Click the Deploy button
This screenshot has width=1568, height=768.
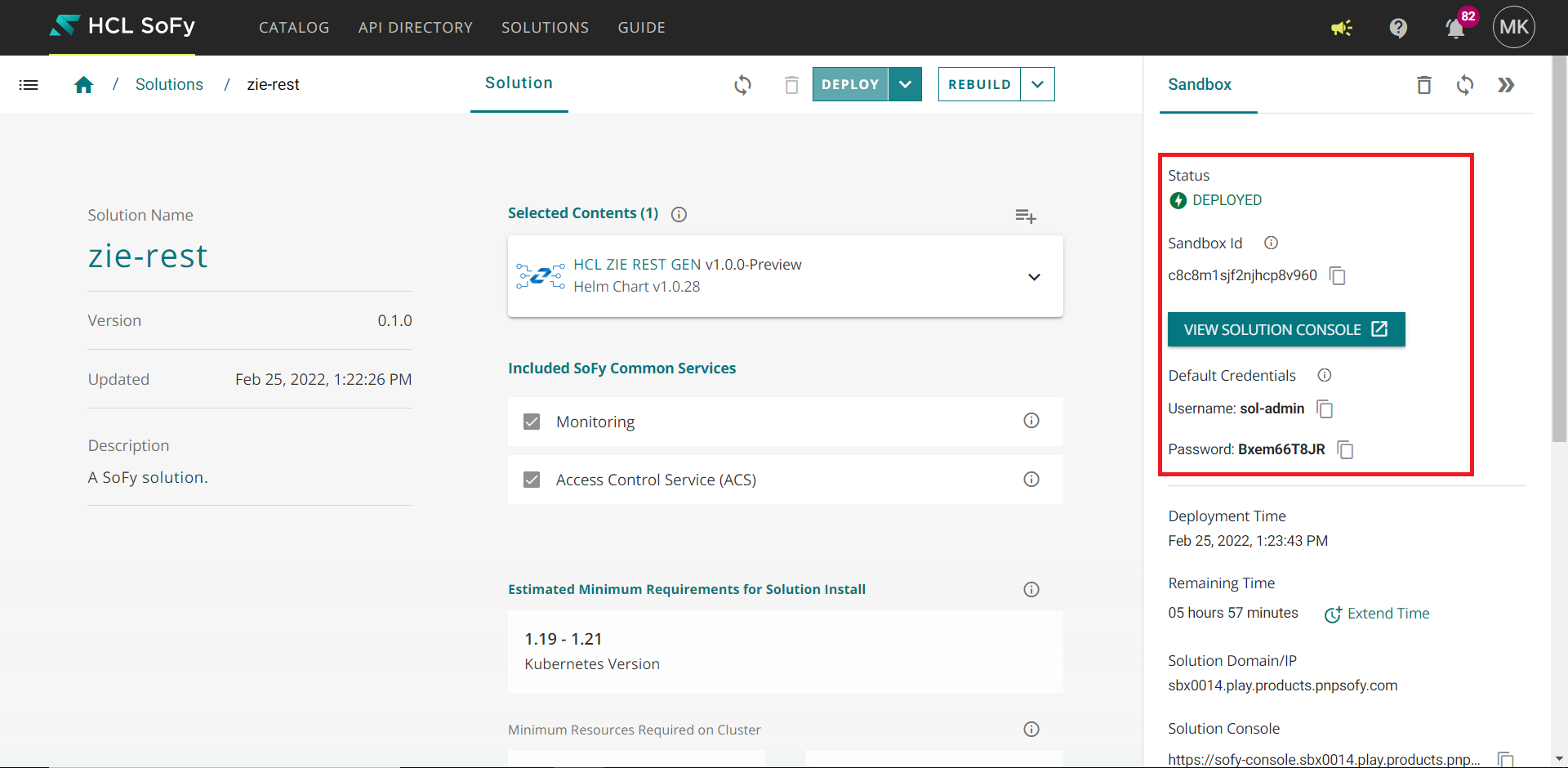[x=850, y=84]
